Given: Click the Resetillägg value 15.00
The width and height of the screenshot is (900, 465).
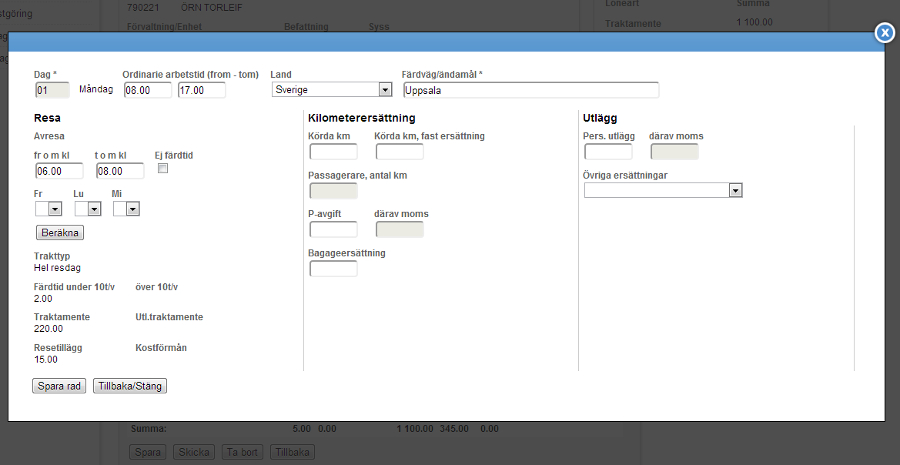Looking at the screenshot, I should [x=46, y=360].
